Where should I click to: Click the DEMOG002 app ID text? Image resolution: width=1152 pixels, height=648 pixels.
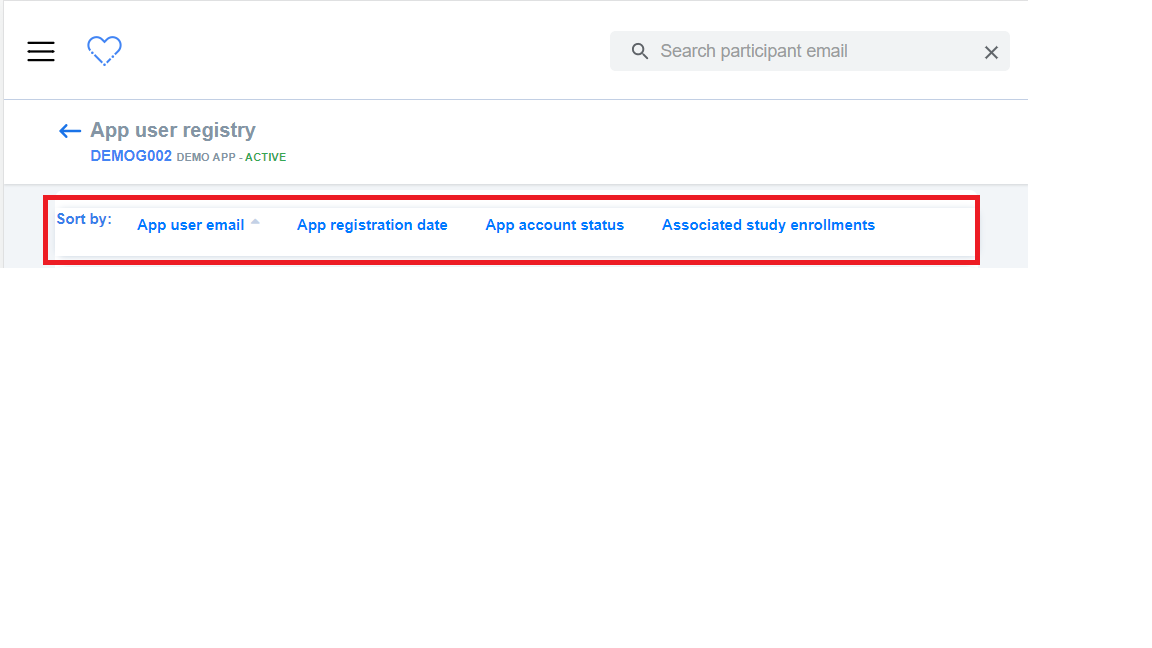point(131,156)
